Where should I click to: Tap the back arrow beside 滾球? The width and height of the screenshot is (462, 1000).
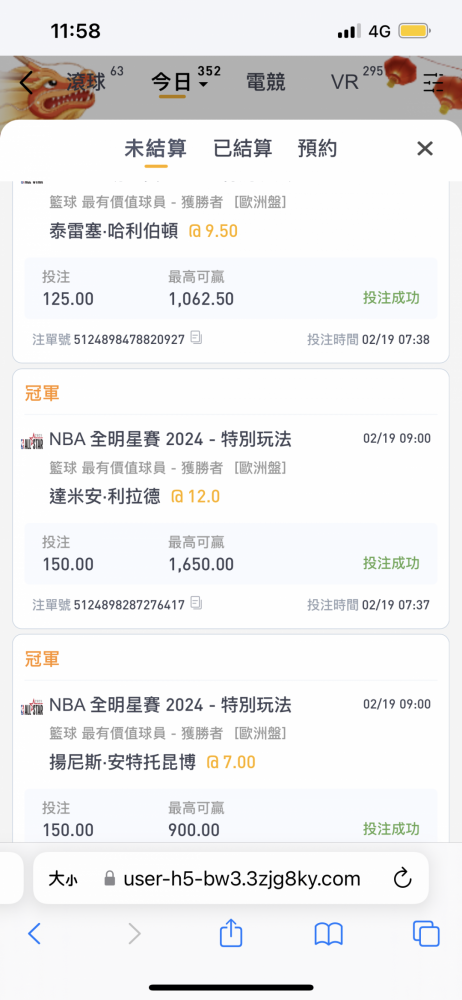pos(26,83)
